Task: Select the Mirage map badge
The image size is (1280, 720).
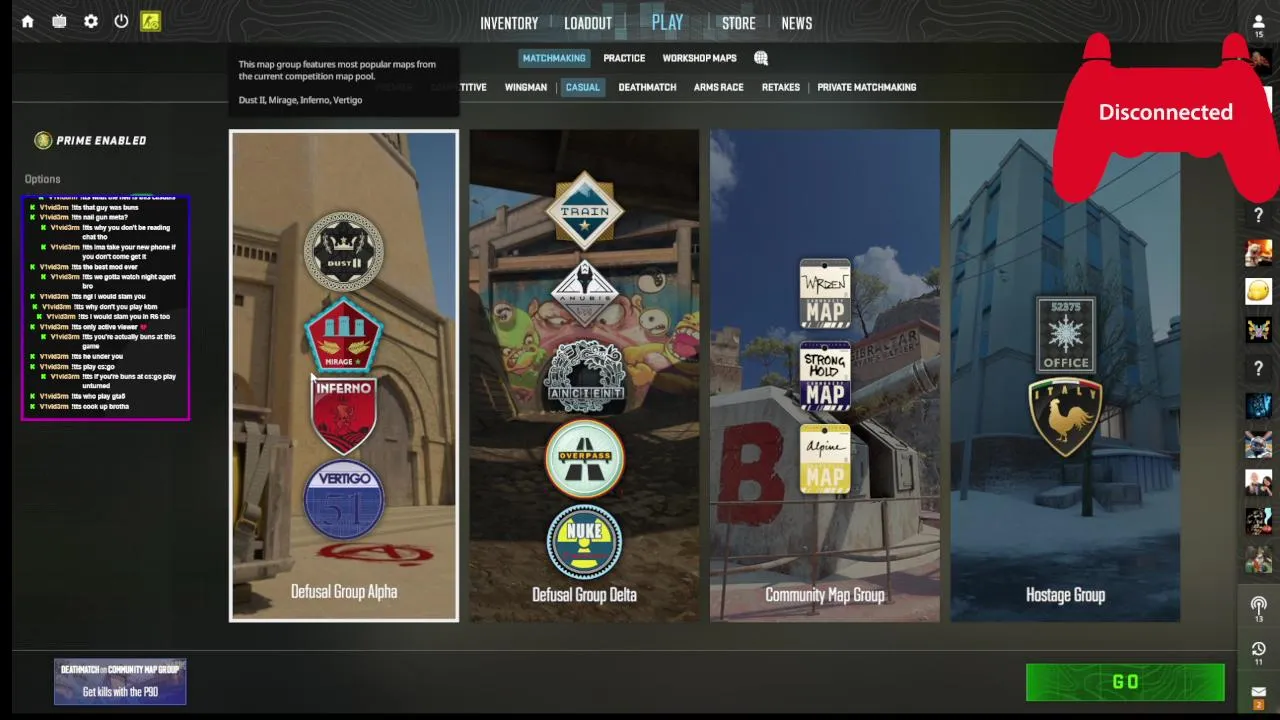Action: click(343, 336)
